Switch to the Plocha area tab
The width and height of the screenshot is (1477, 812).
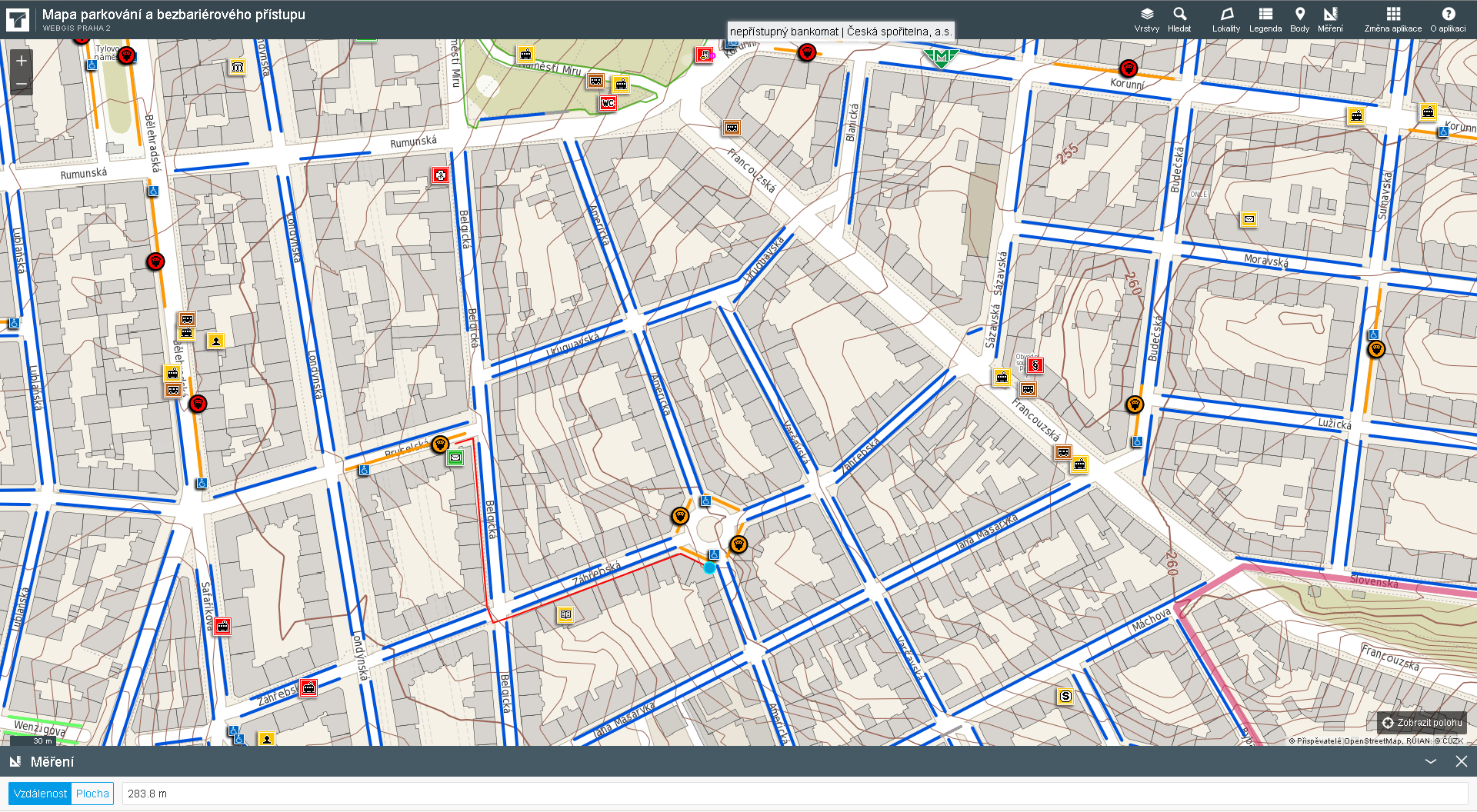(x=92, y=794)
